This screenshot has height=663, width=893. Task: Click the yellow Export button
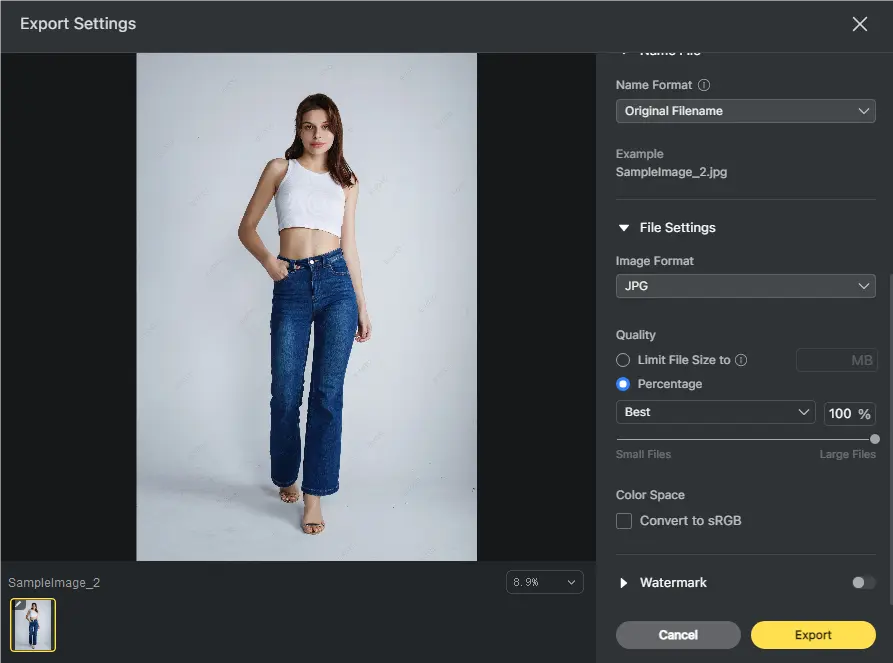tap(813, 635)
